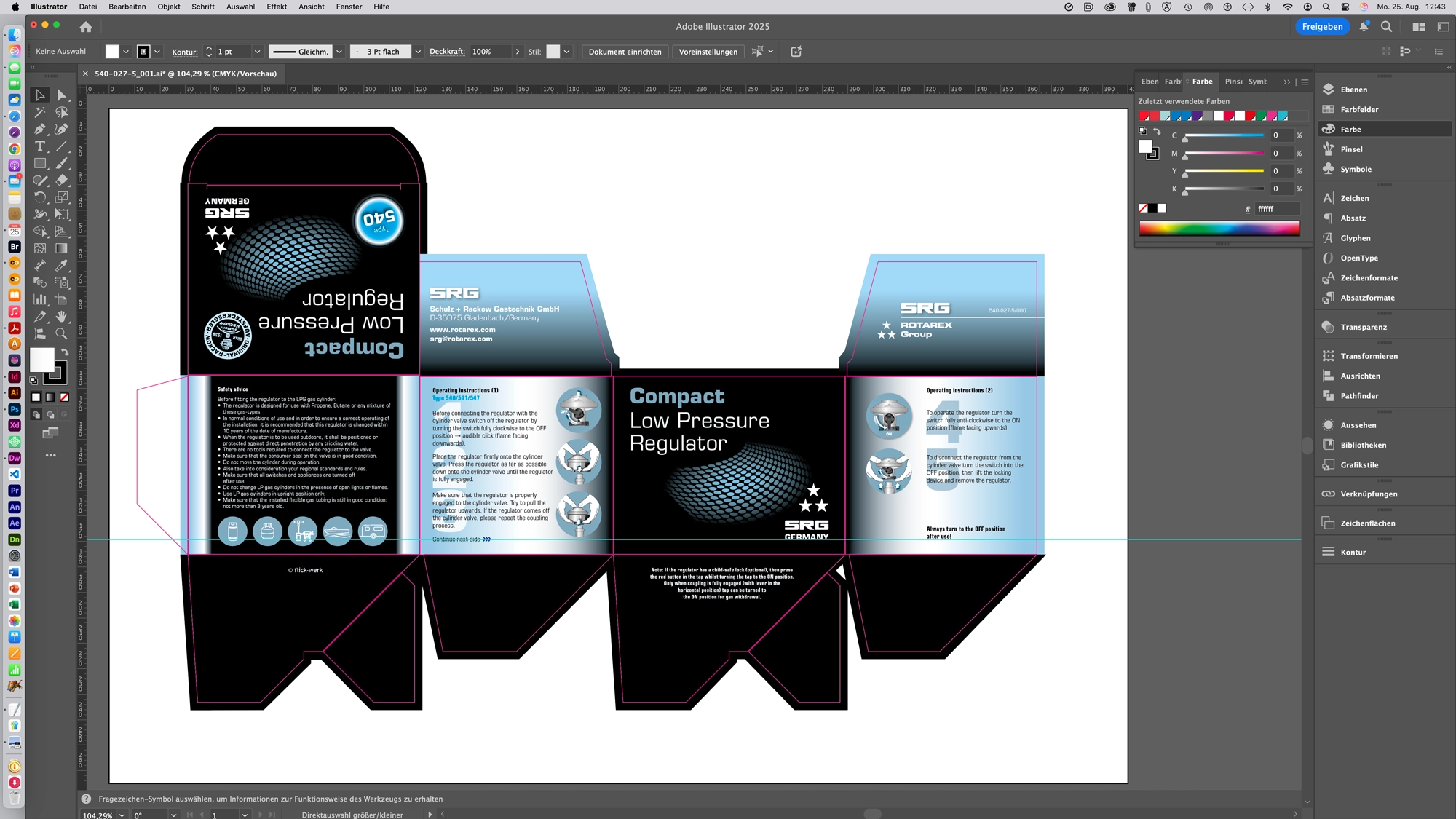Open the Effekt menu
Screen dimensions: 1456x819
(x=277, y=7)
